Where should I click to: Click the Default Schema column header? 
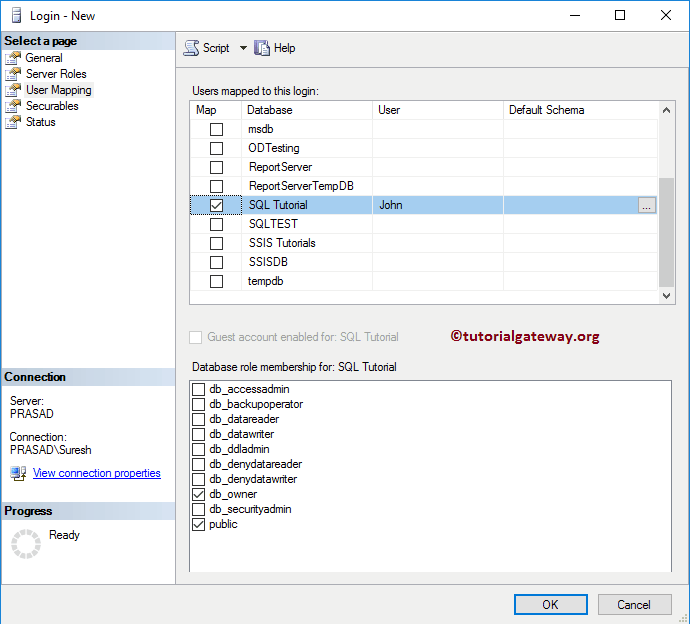click(581, 110)
